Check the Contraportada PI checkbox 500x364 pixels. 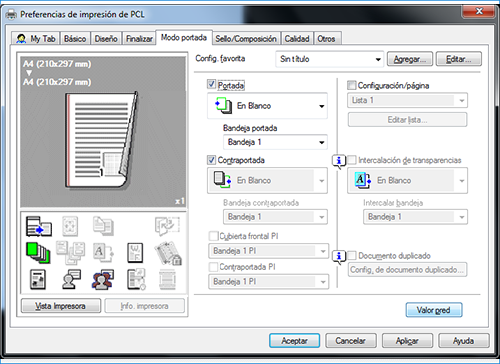[x=213, y=267]
